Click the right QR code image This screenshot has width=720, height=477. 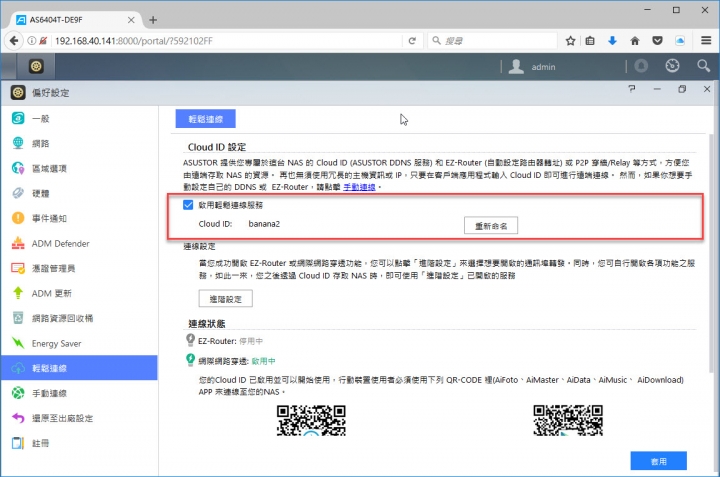(568, 420)
